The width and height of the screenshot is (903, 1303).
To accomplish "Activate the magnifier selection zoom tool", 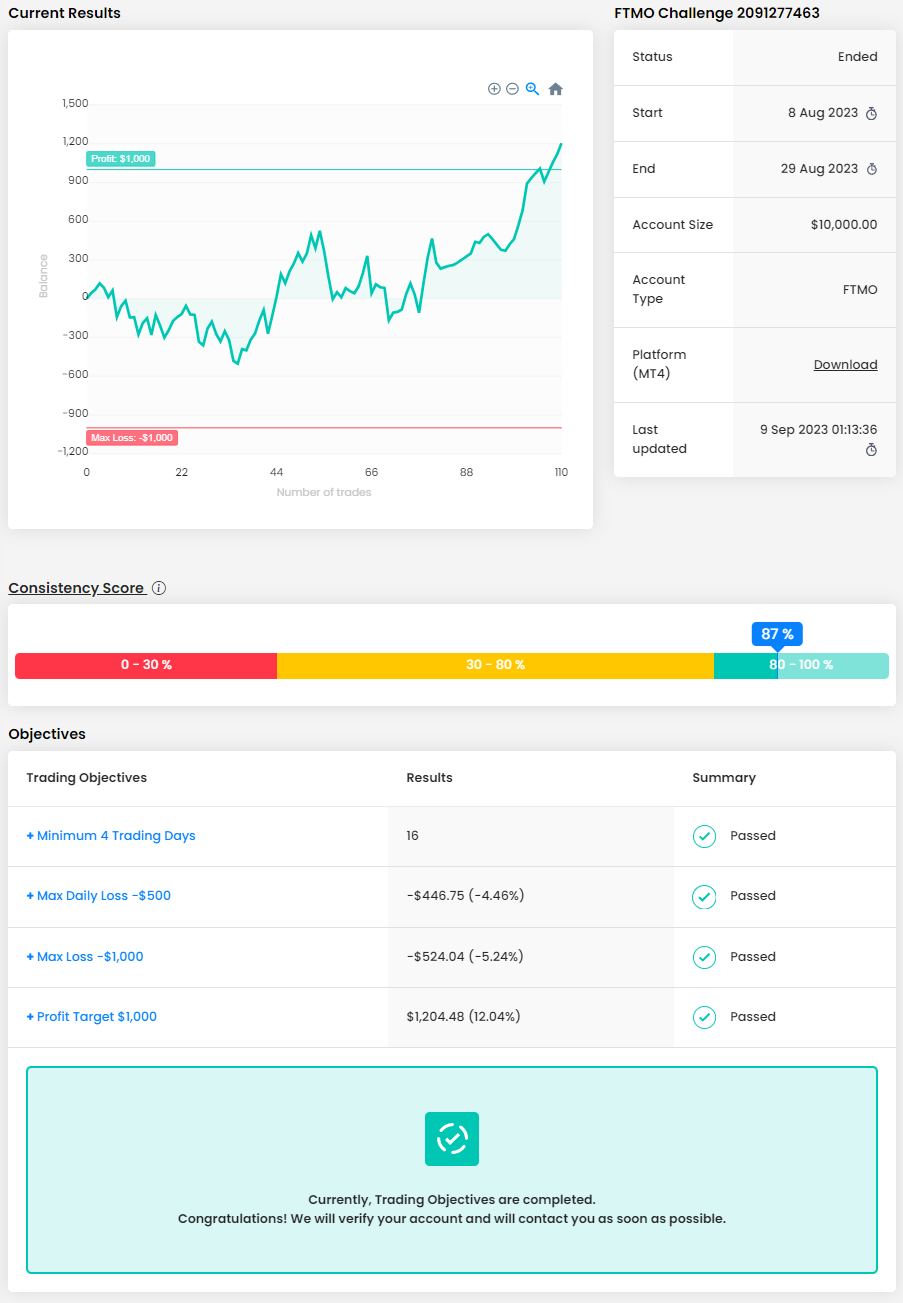I will 533,89.
